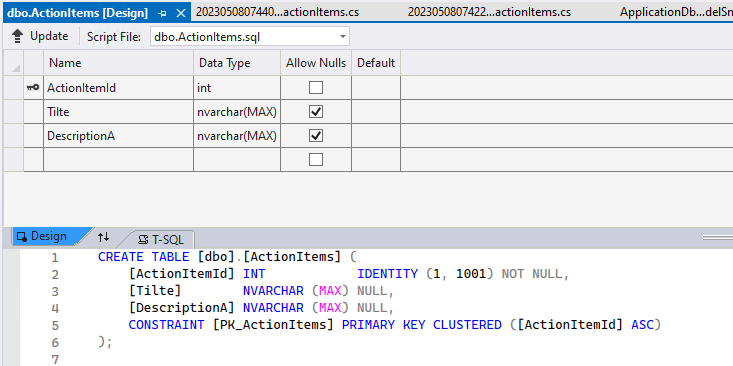
Task: Click the splitter grip between design and SQL panes
Action: pos(718,237)
